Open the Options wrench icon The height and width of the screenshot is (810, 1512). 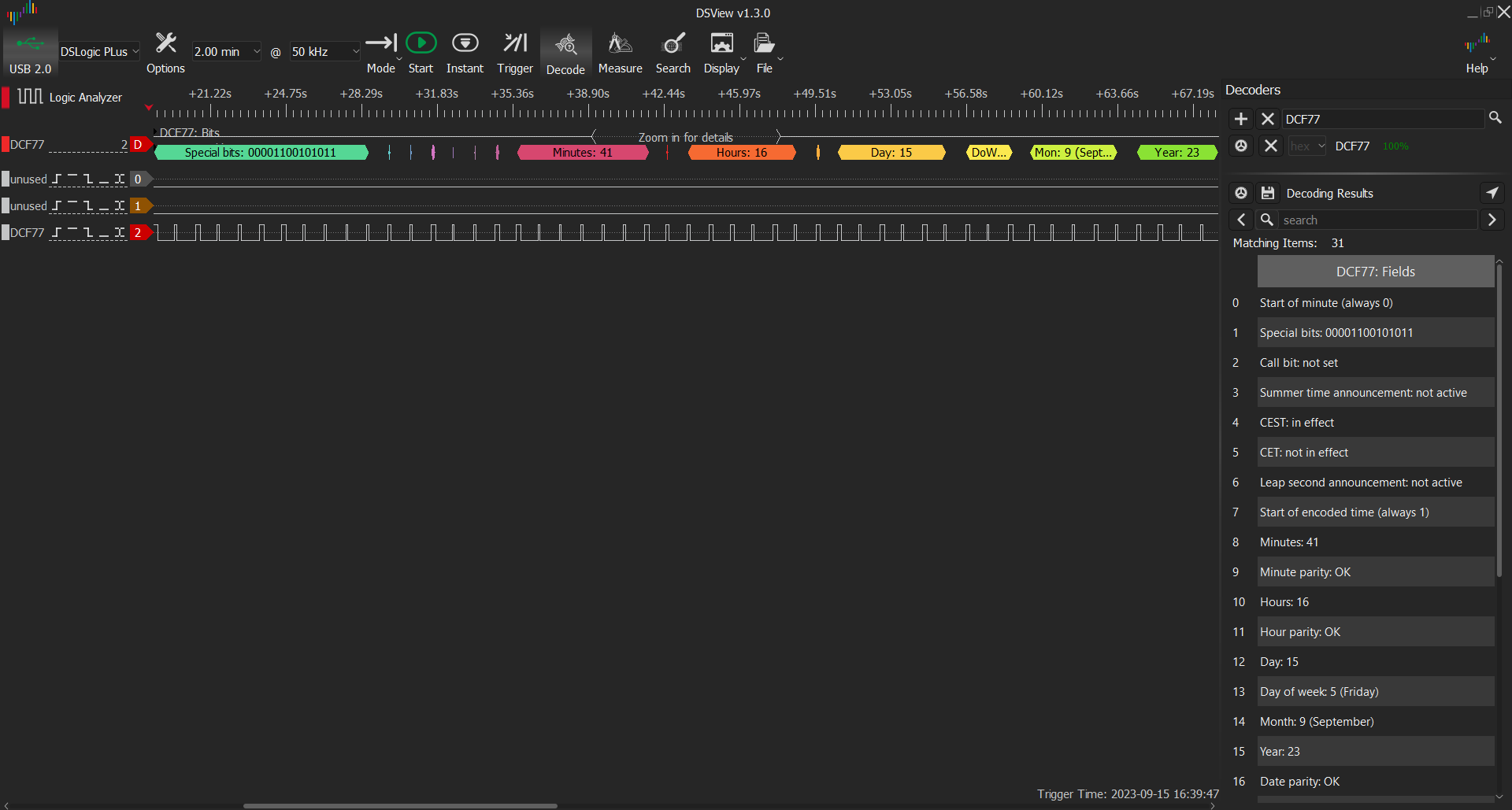(x=165, y=53)
